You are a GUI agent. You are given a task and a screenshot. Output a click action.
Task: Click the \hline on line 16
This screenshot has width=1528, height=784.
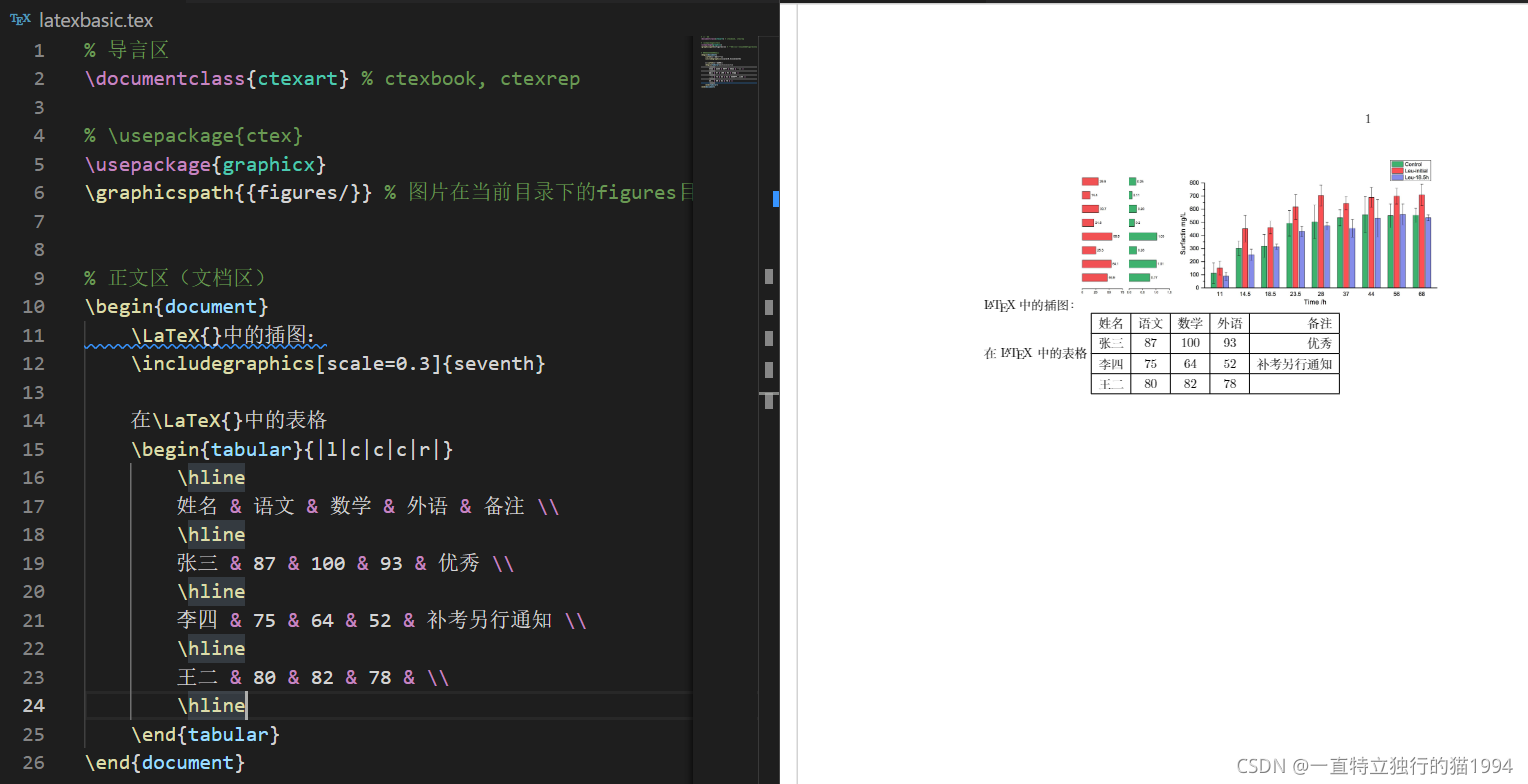[211, 478]
